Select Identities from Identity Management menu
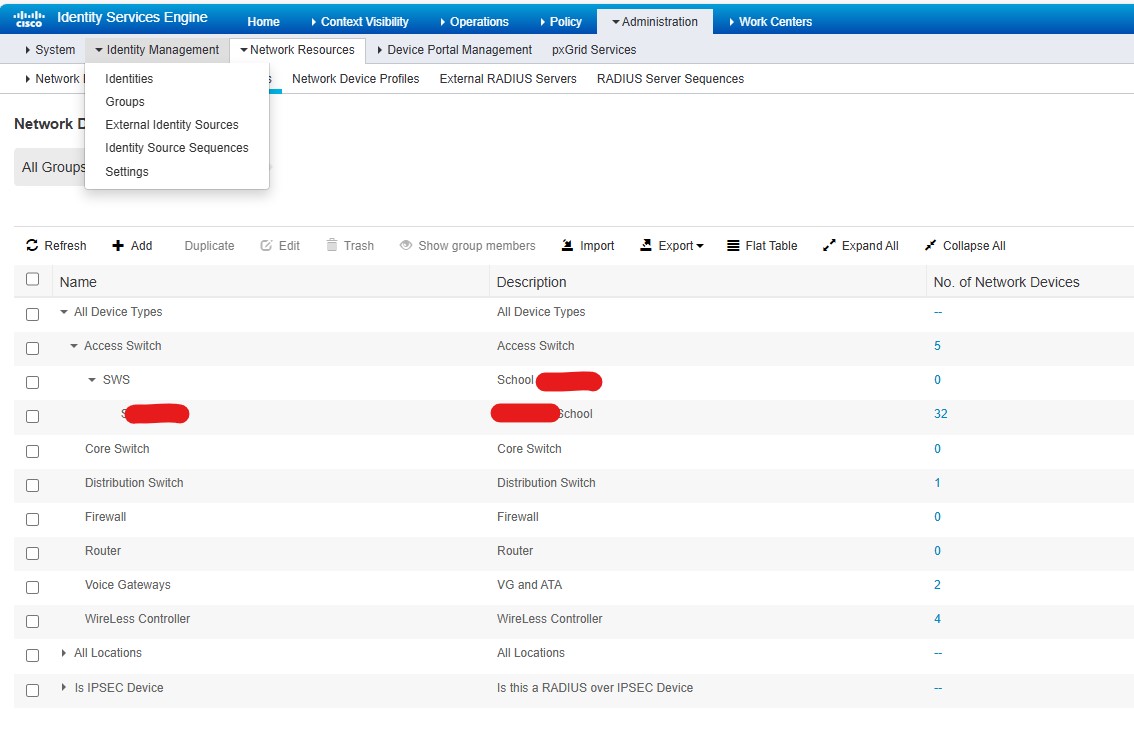Viewport: 1134px width, 734px height. [129, 78]
